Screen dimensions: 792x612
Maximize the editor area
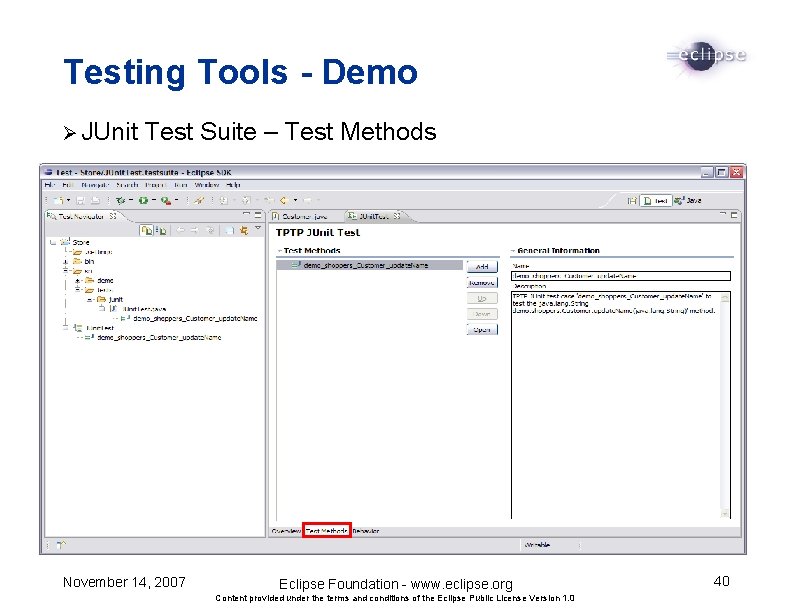[x=734, y=215]
